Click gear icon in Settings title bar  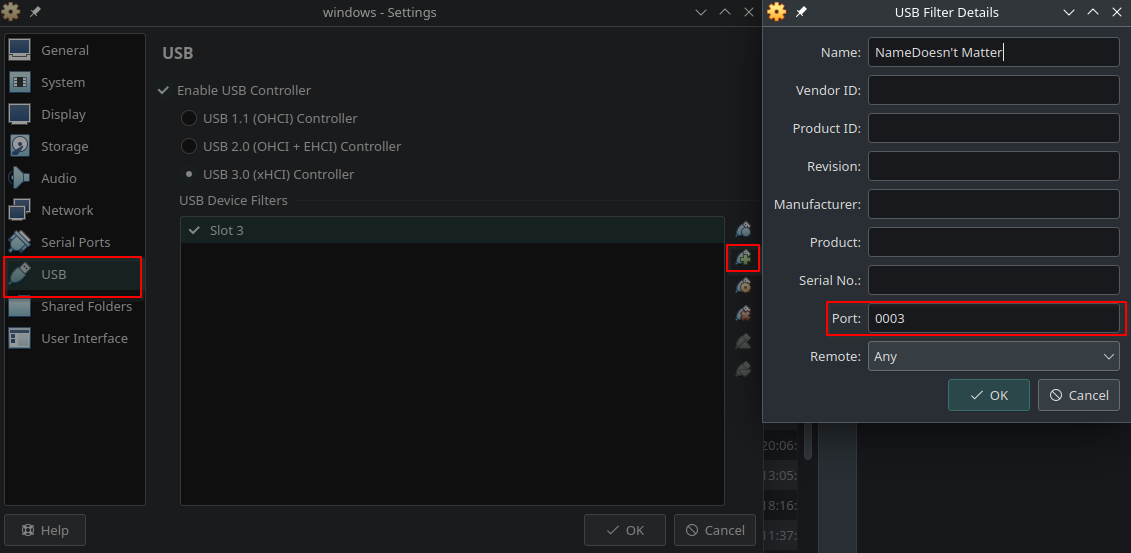click(x=11, y=12)
